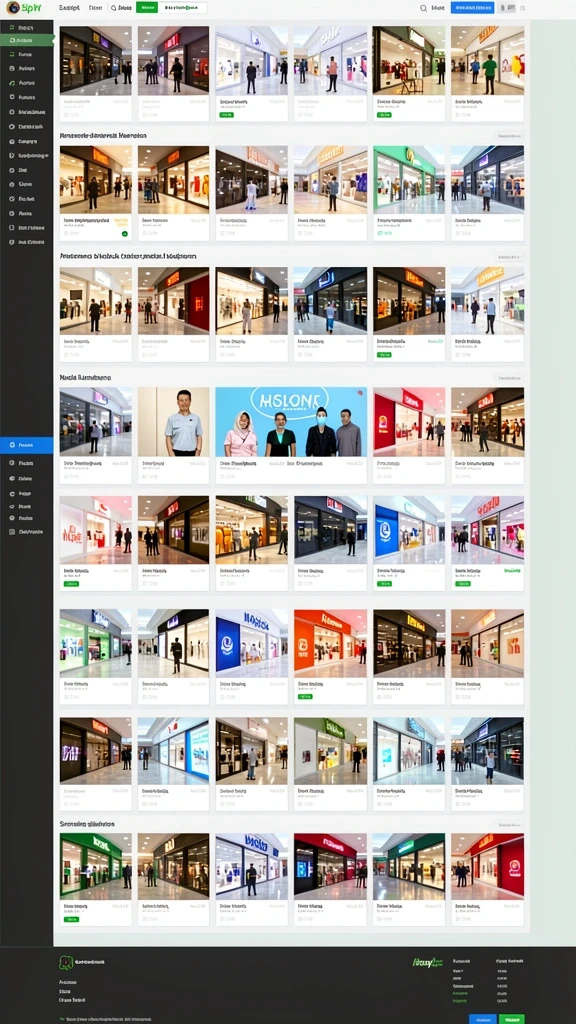
Task: Open the blue highlighted item in the left sidebar
Action: (27, 445)
